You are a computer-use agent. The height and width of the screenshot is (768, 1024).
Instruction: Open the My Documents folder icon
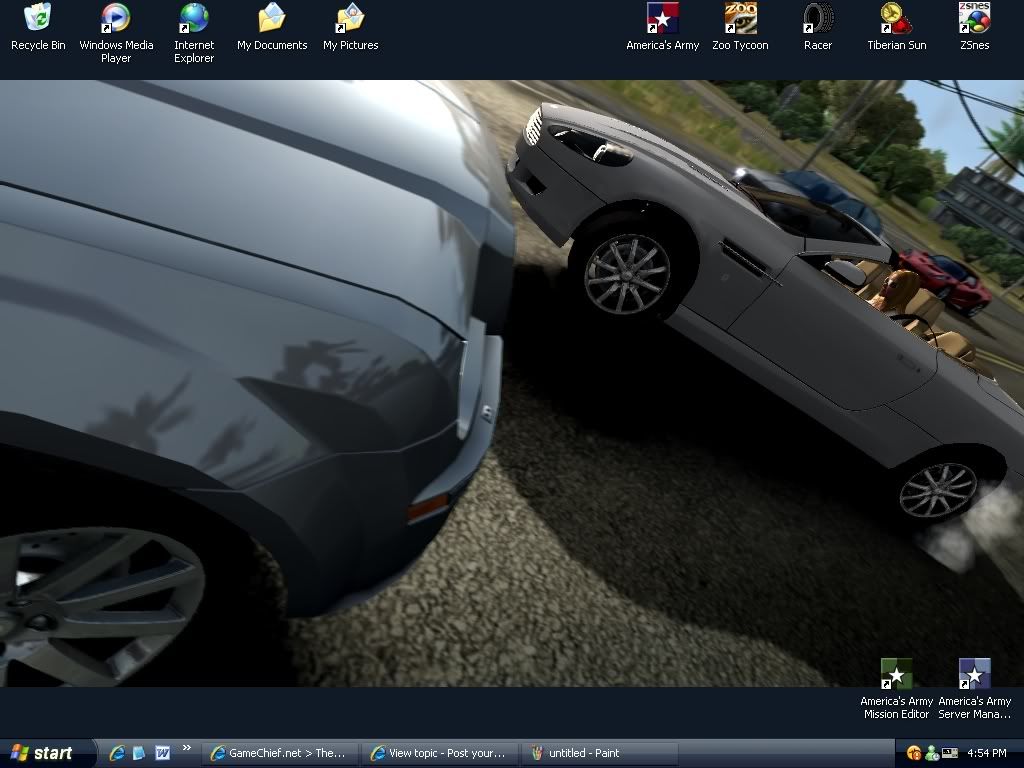(272, 27)
